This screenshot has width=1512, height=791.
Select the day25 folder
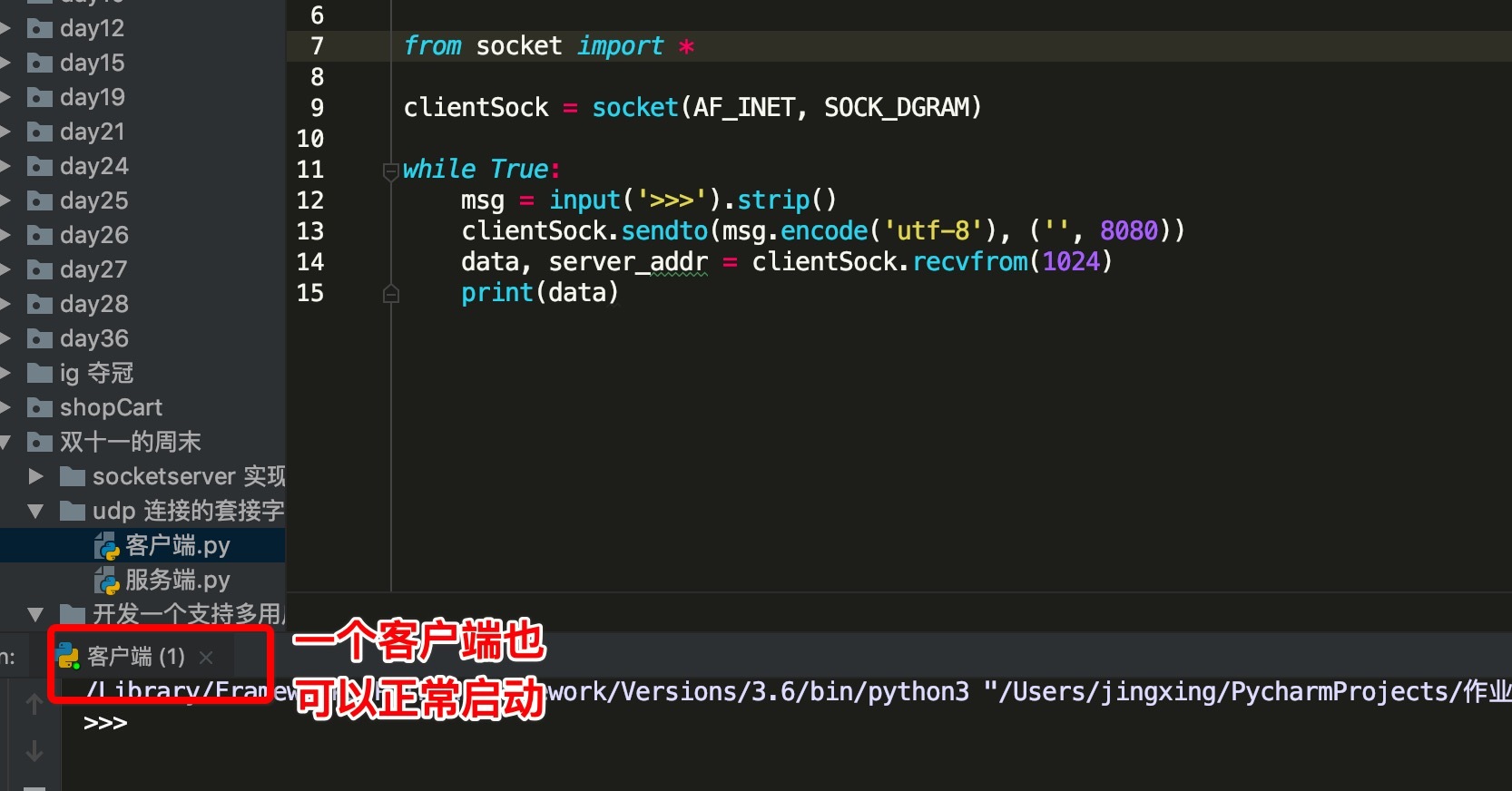point(93,200)
